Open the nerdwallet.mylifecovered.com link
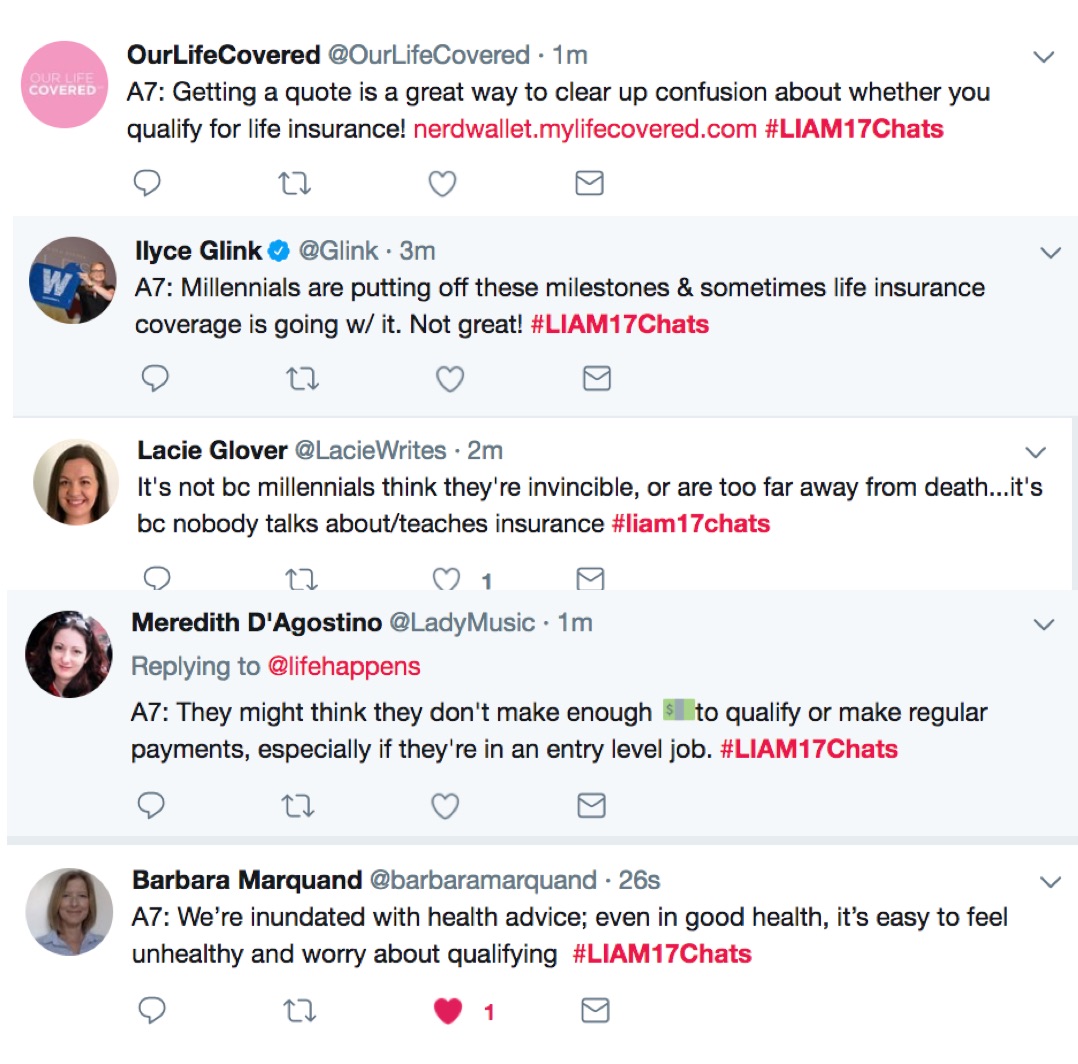Screen dimensions: 1078x1064 [x=584, y=129]
